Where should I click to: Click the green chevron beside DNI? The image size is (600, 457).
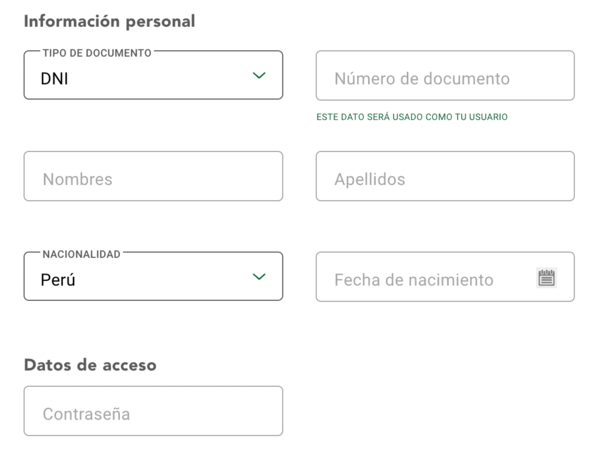point(259,76)
